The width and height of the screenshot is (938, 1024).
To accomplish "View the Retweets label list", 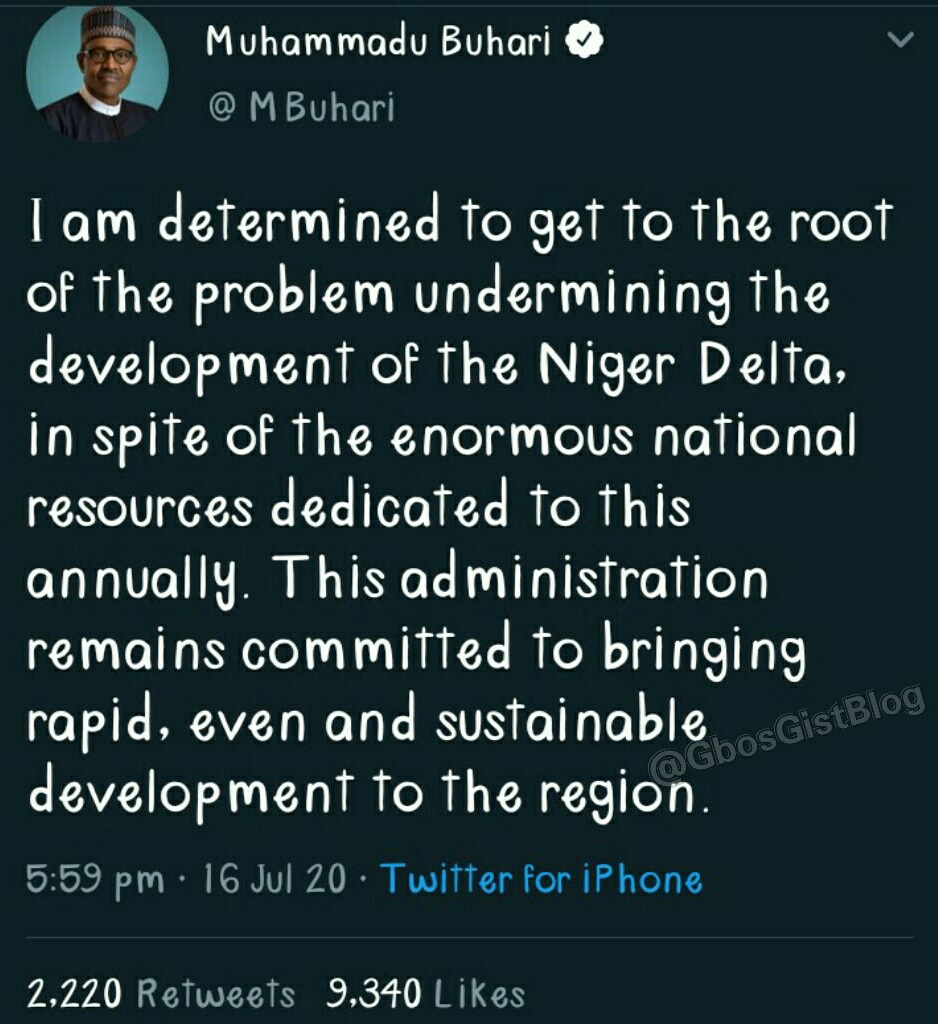I will pos(215,993).
